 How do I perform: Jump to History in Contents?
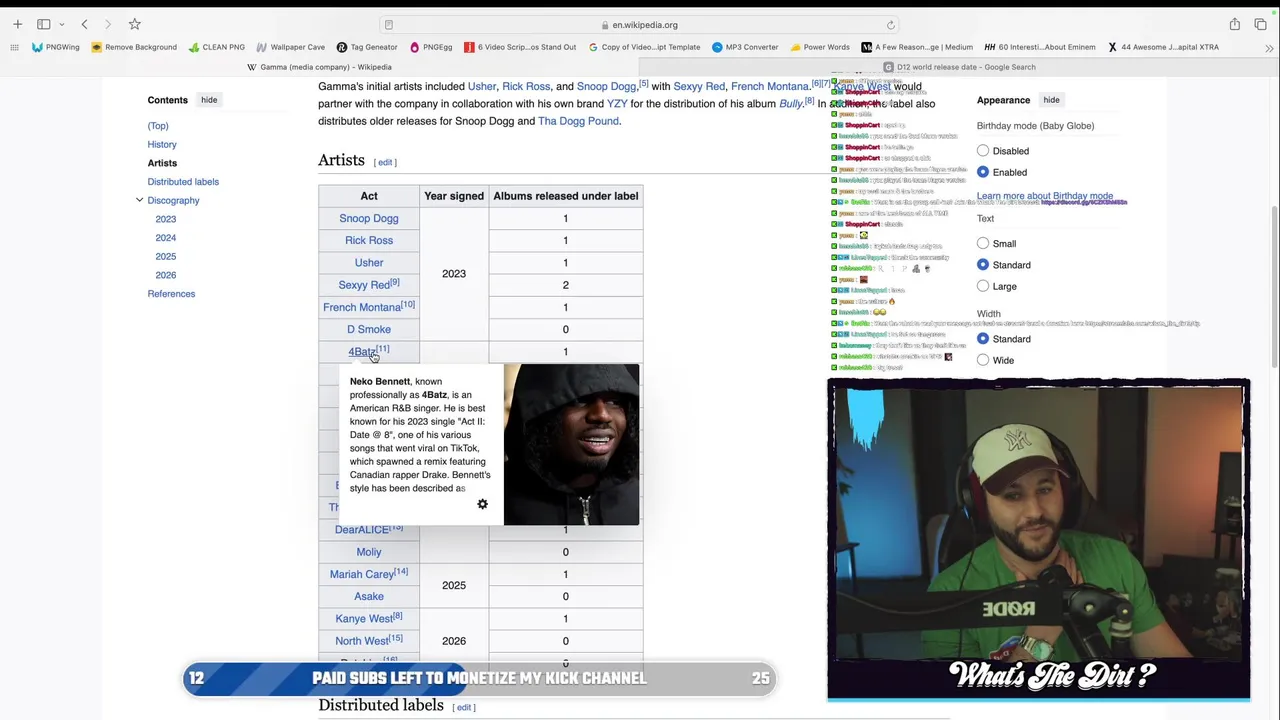click(x=162, y=144)
